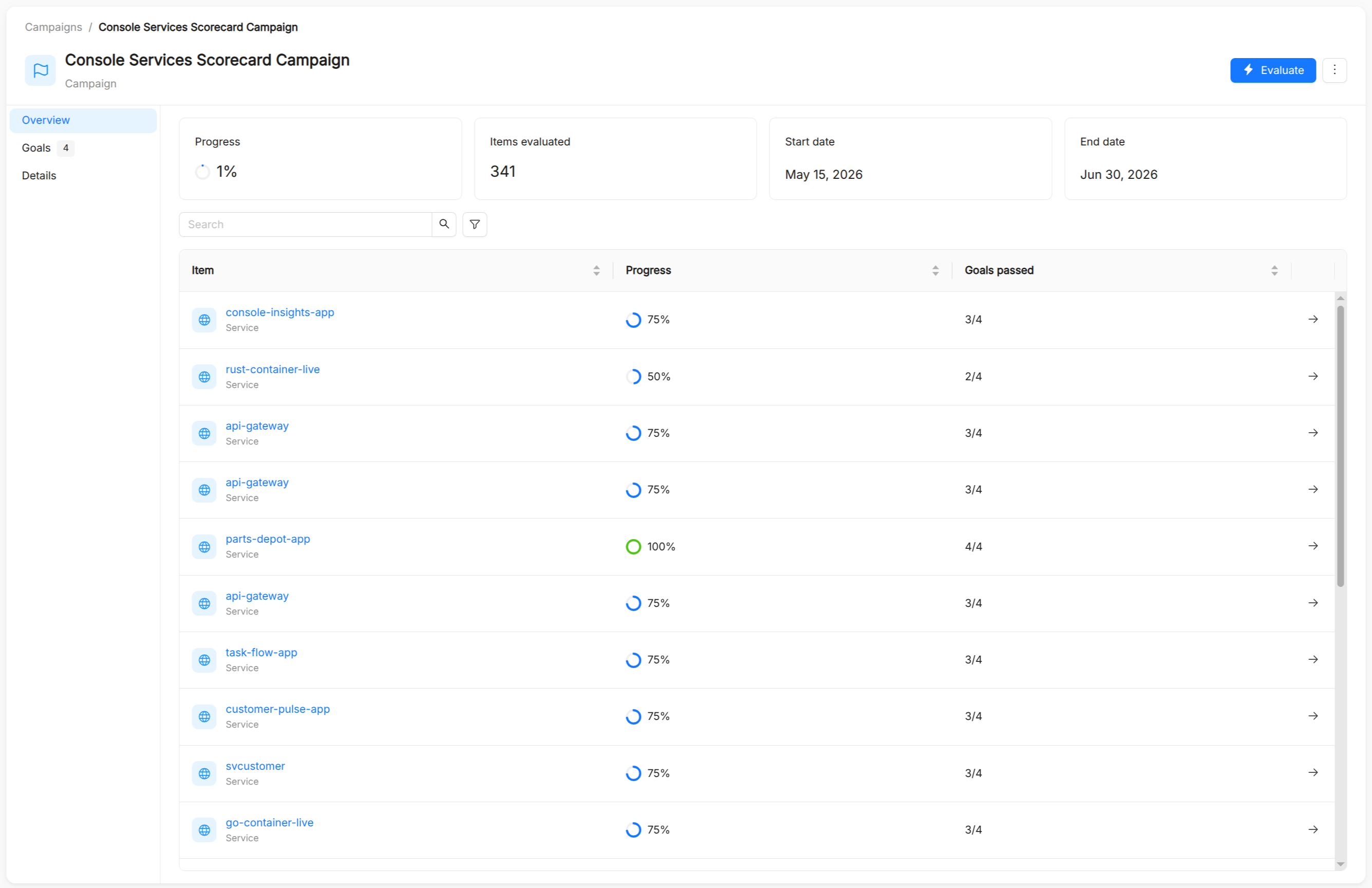Click the Evaluate button
The width and height of the screenshot is (1372, 888).
click(x=1272, y=70)
